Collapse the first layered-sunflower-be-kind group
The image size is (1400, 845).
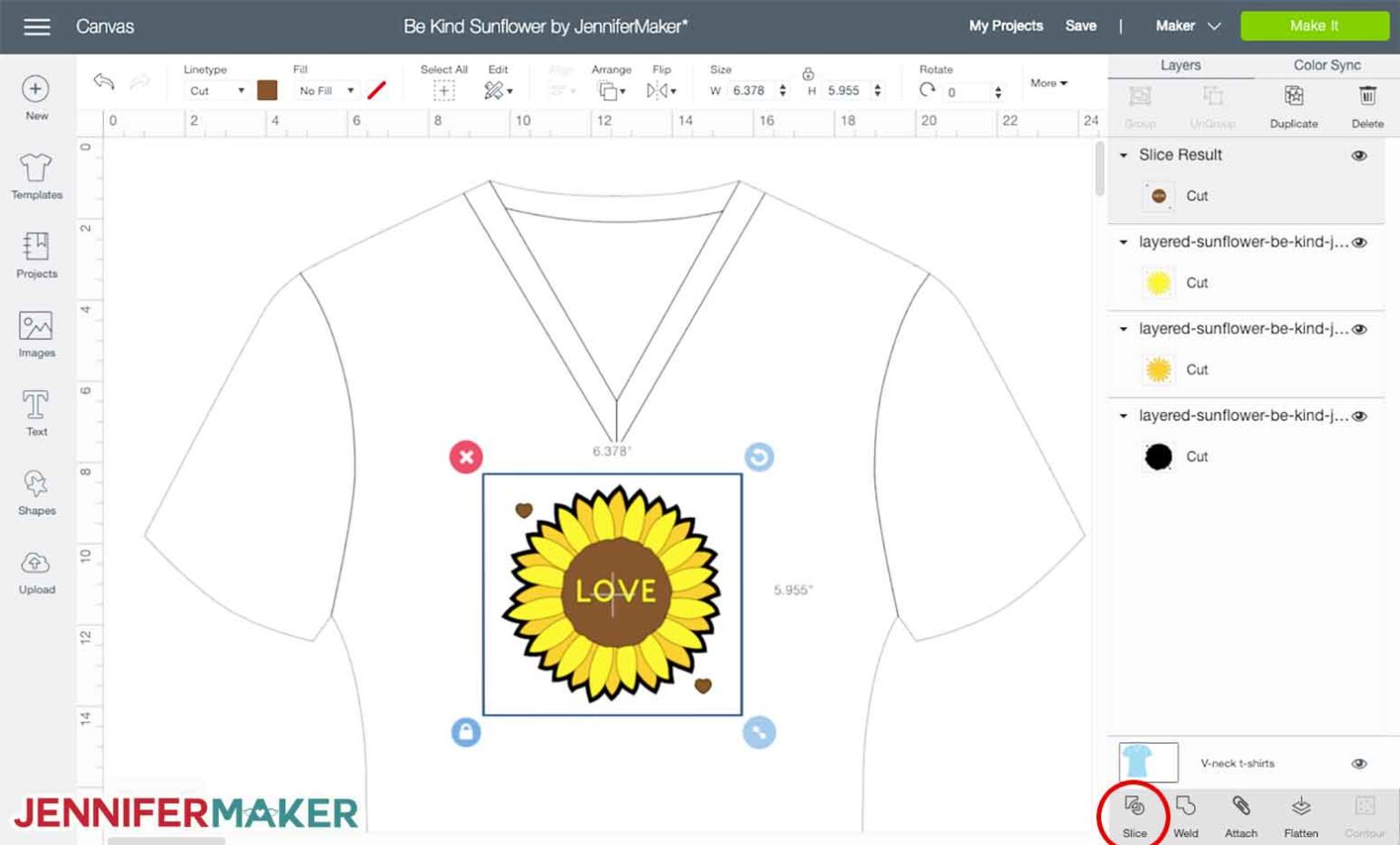(x=1124, y=242)
